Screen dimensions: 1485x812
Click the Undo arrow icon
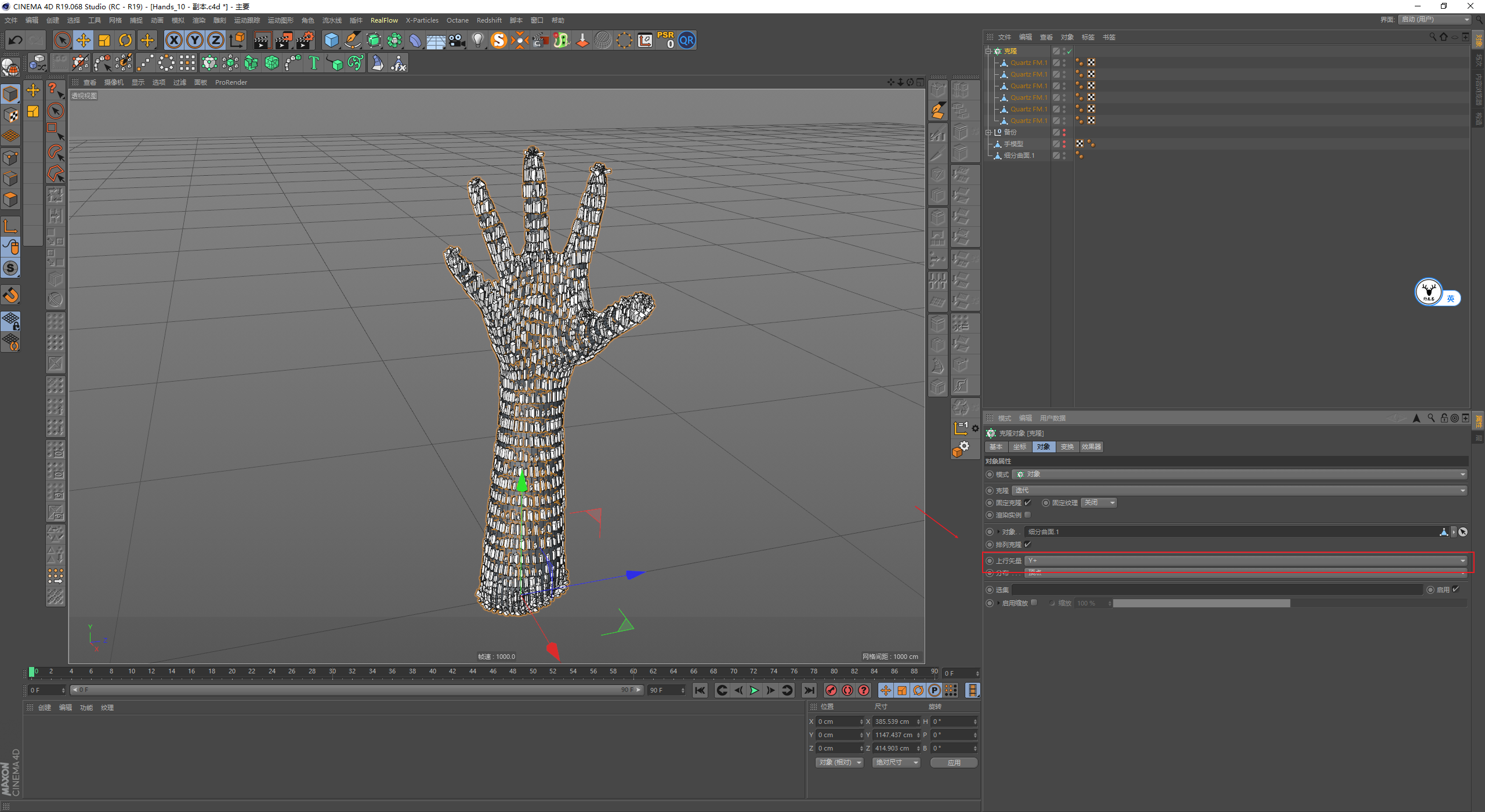16,41
